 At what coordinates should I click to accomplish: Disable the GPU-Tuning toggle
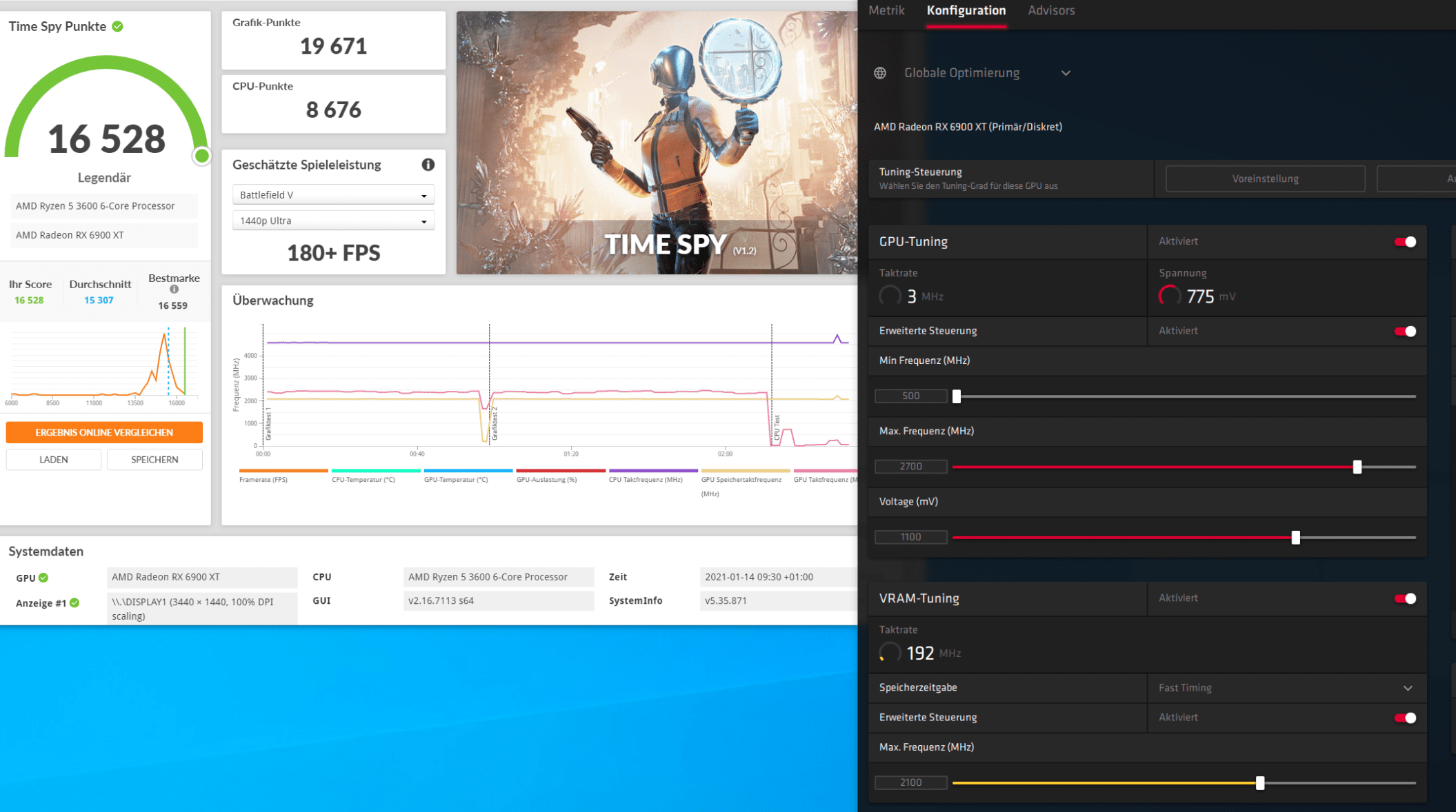point(1405,242)
